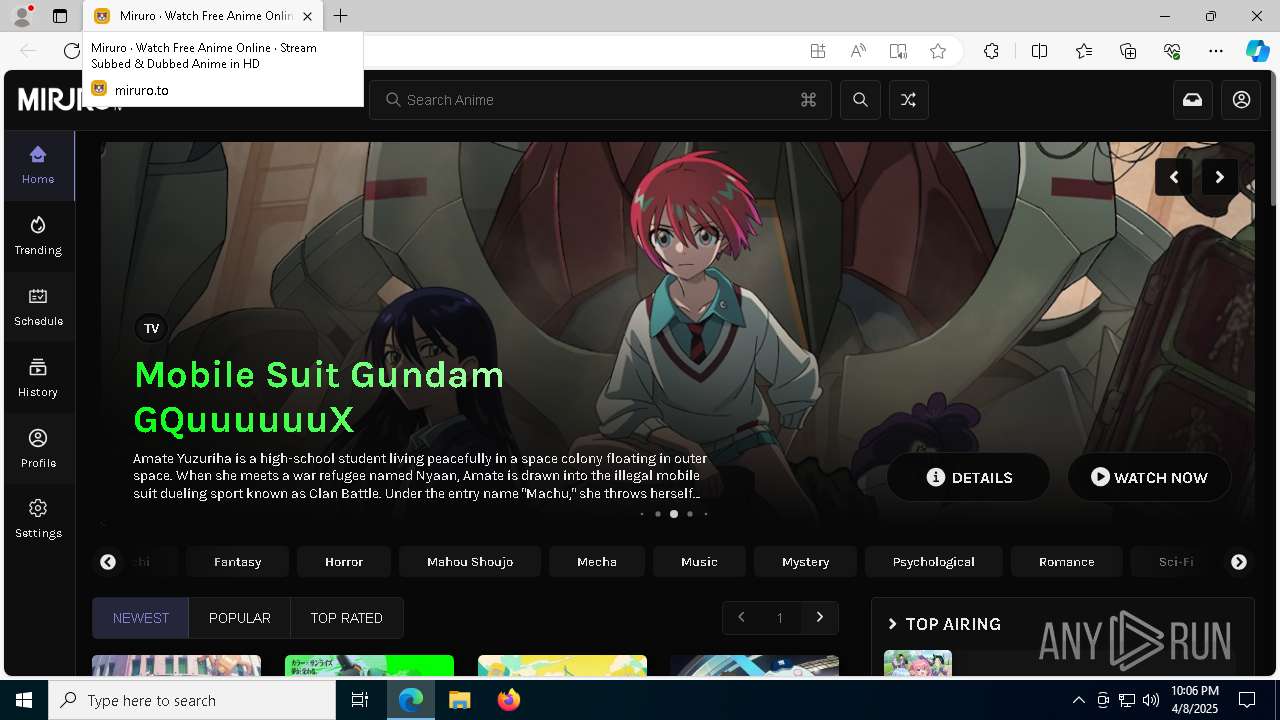Open browser Extensions icon
The image size is (1280, 720).
[991, 51]
